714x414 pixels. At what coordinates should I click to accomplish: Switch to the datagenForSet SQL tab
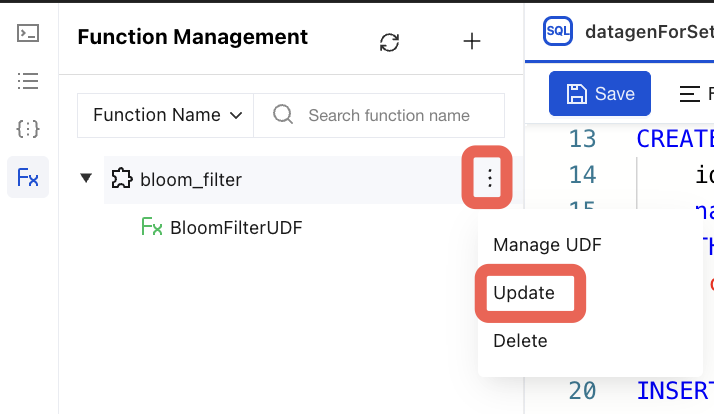click(649, 32)
